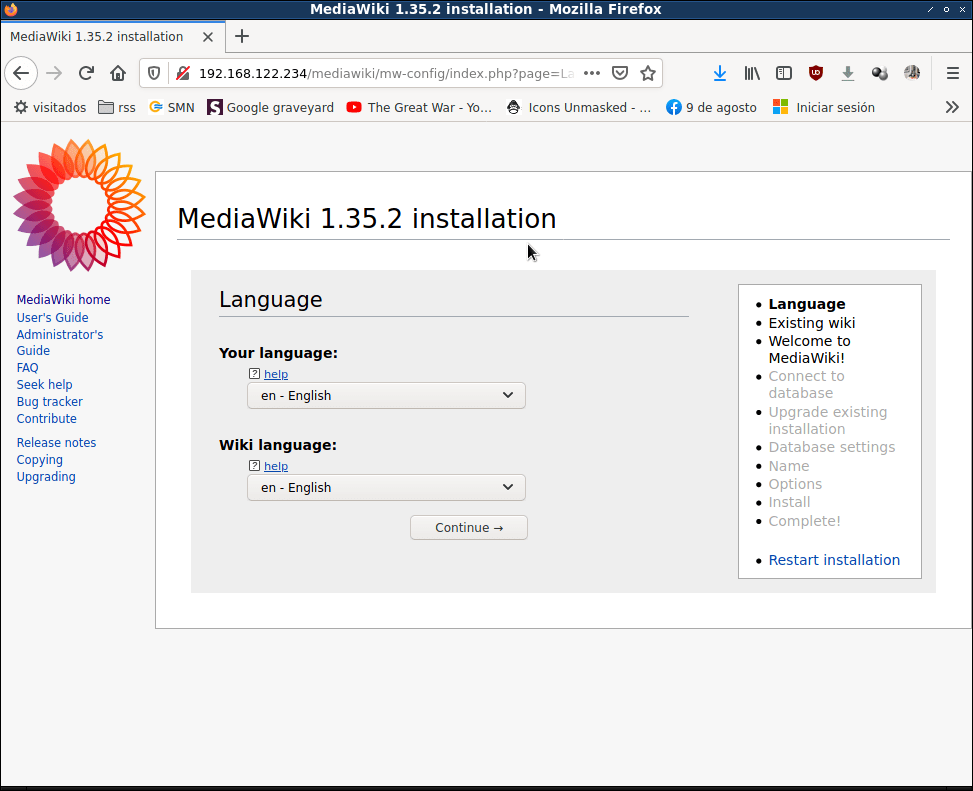This screenshot has width=973, height=791.
Task: Close the MediaWiki installation tab
Action: (x=208, y=37)
